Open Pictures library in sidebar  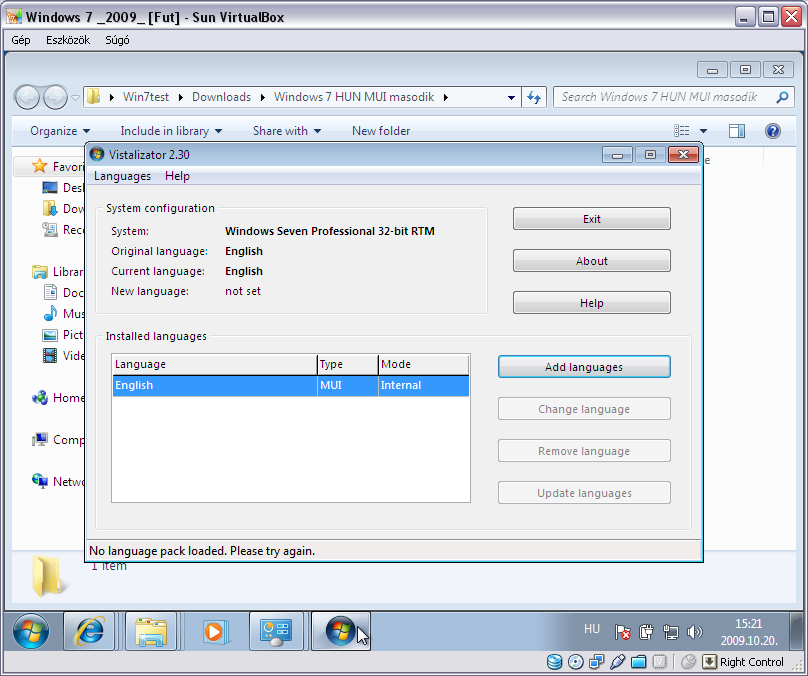point(63,335)
